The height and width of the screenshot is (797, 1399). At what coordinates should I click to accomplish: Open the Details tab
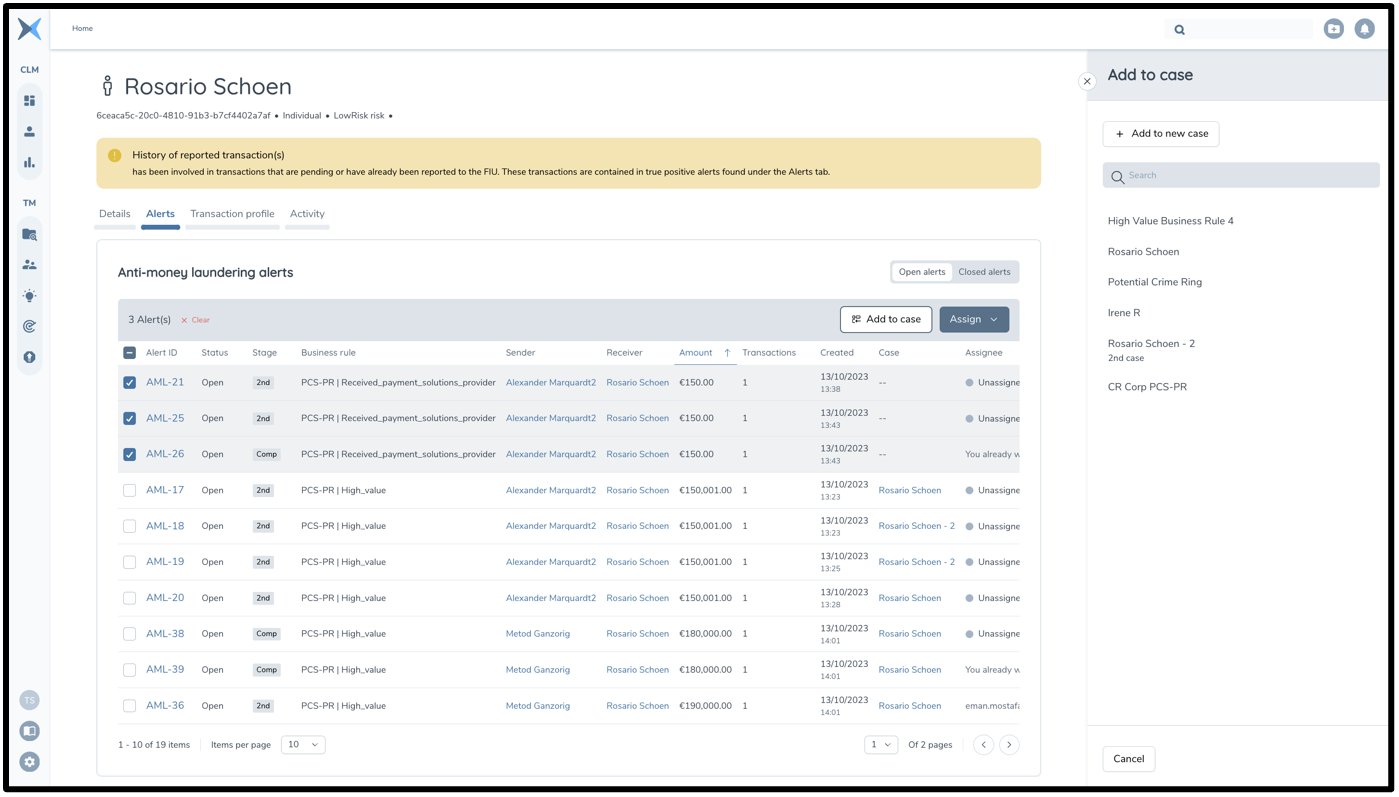(x=114, y=213)
